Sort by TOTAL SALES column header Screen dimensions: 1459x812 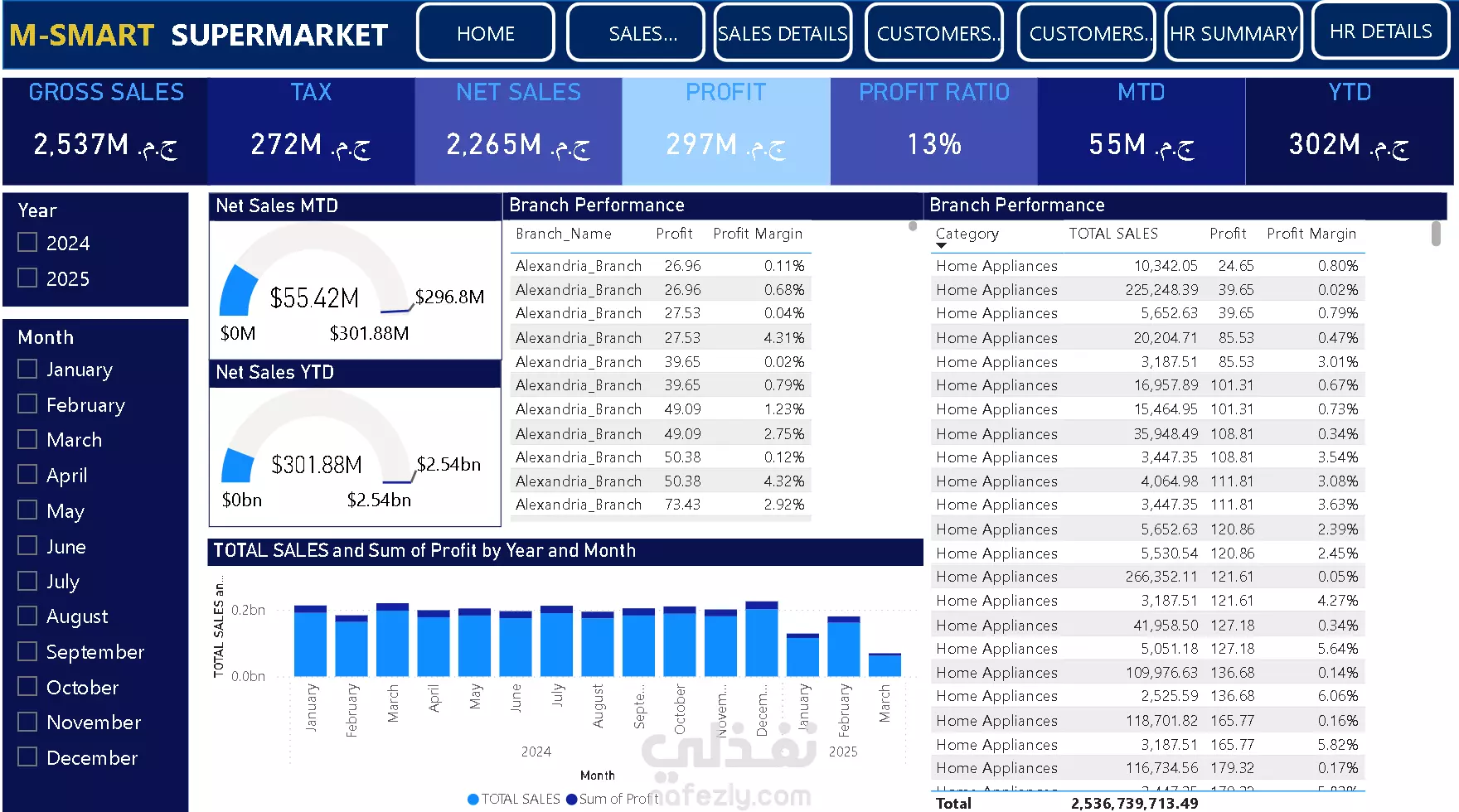point(1112,234)
